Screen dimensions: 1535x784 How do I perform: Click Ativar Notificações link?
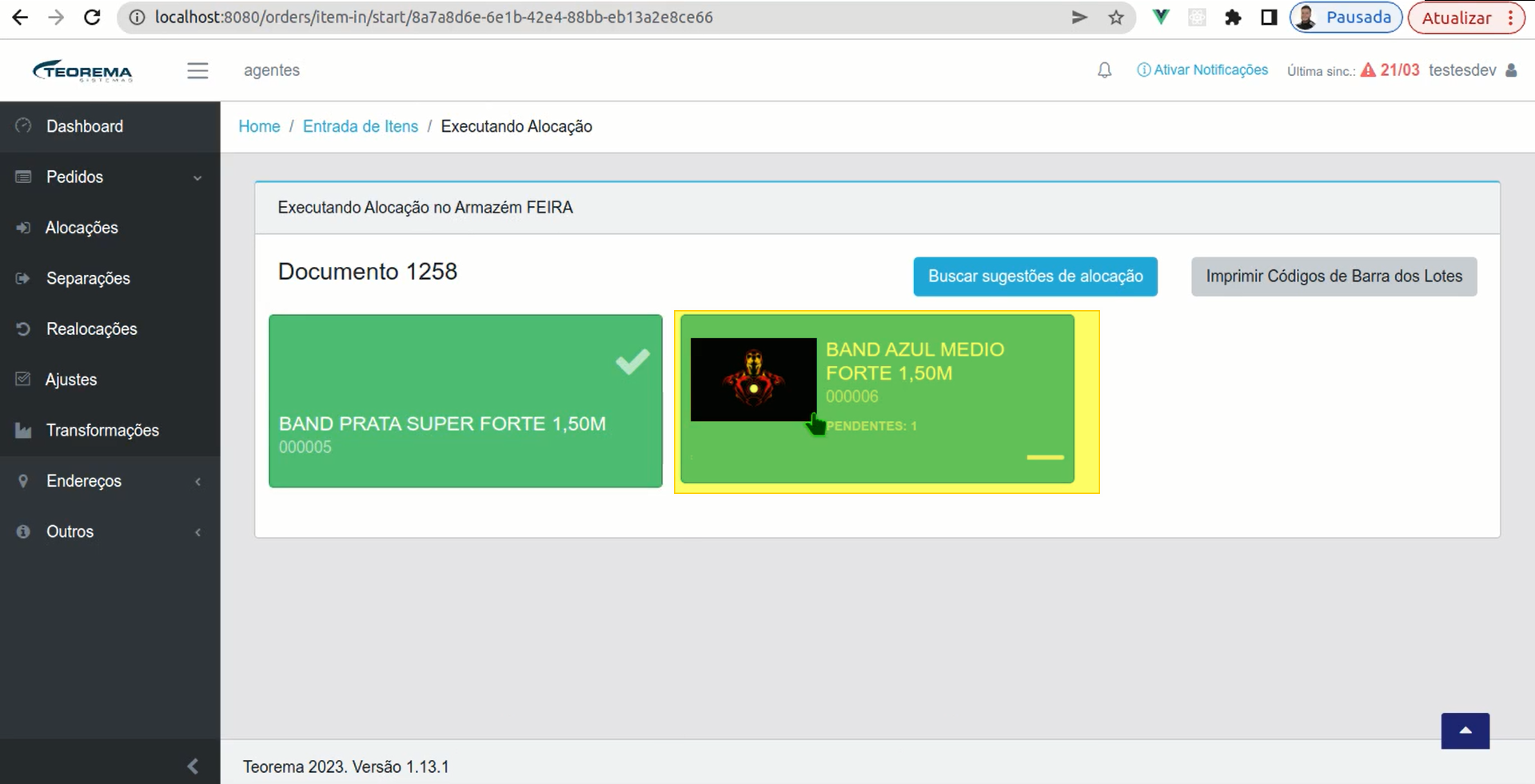click(x=1202, y=70)
